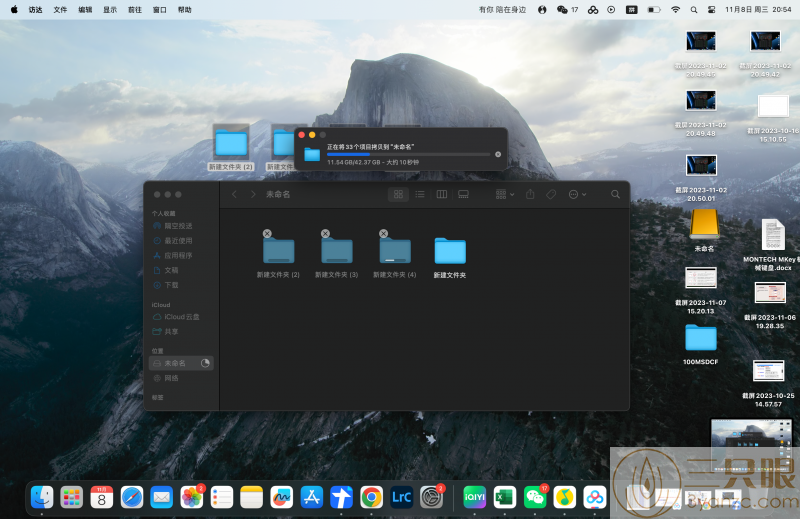Open Launchpad from the Dock
The width and height of the screenshot is (800, 519).
pyautogui.click(x=71, y=497)
